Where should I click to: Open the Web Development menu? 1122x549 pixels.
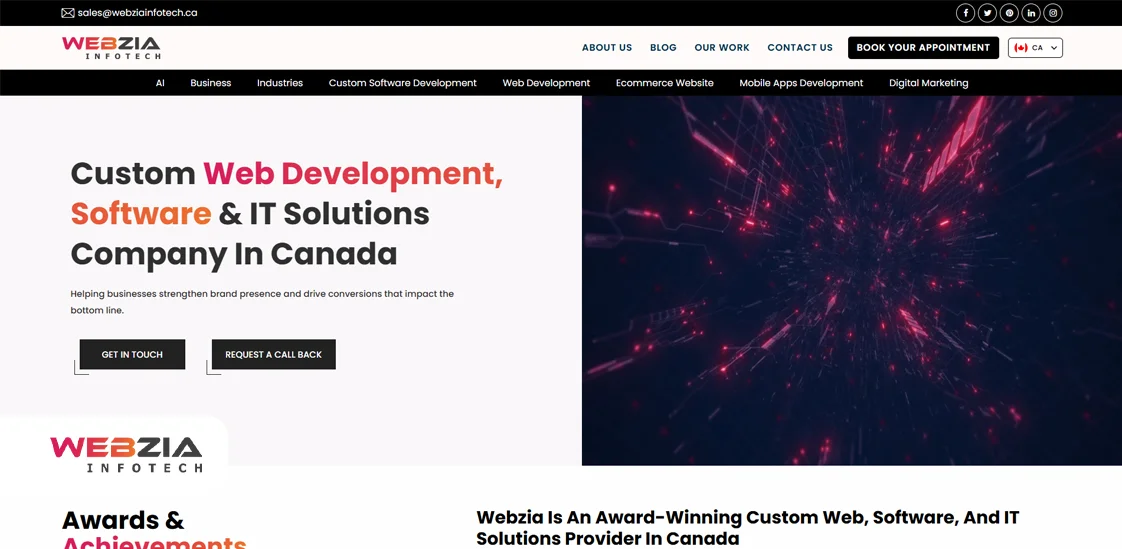[546, 83]
